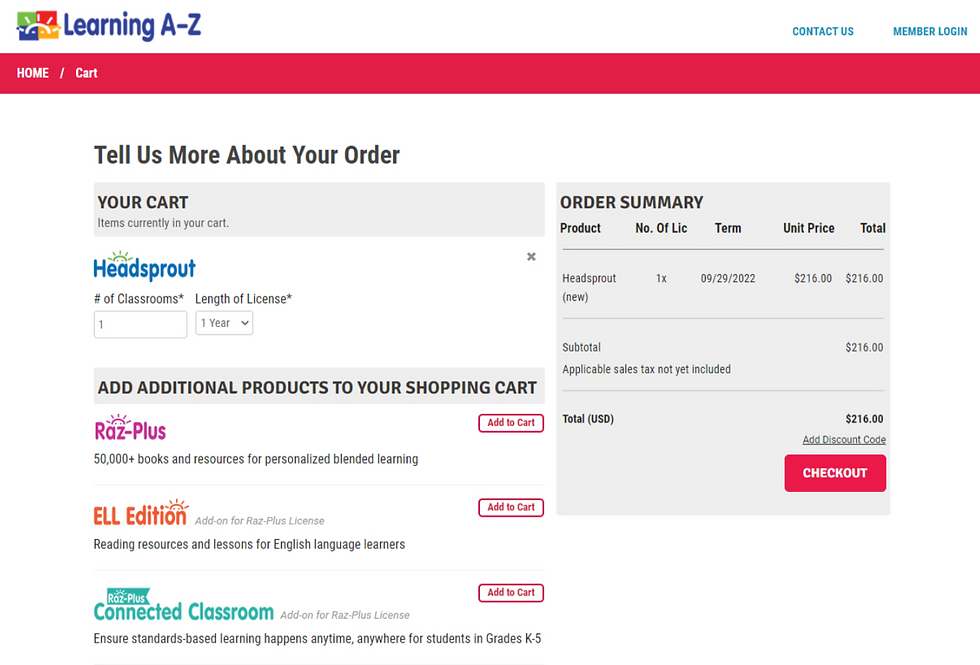Click the ELL Edition product logo

[140, 514]
